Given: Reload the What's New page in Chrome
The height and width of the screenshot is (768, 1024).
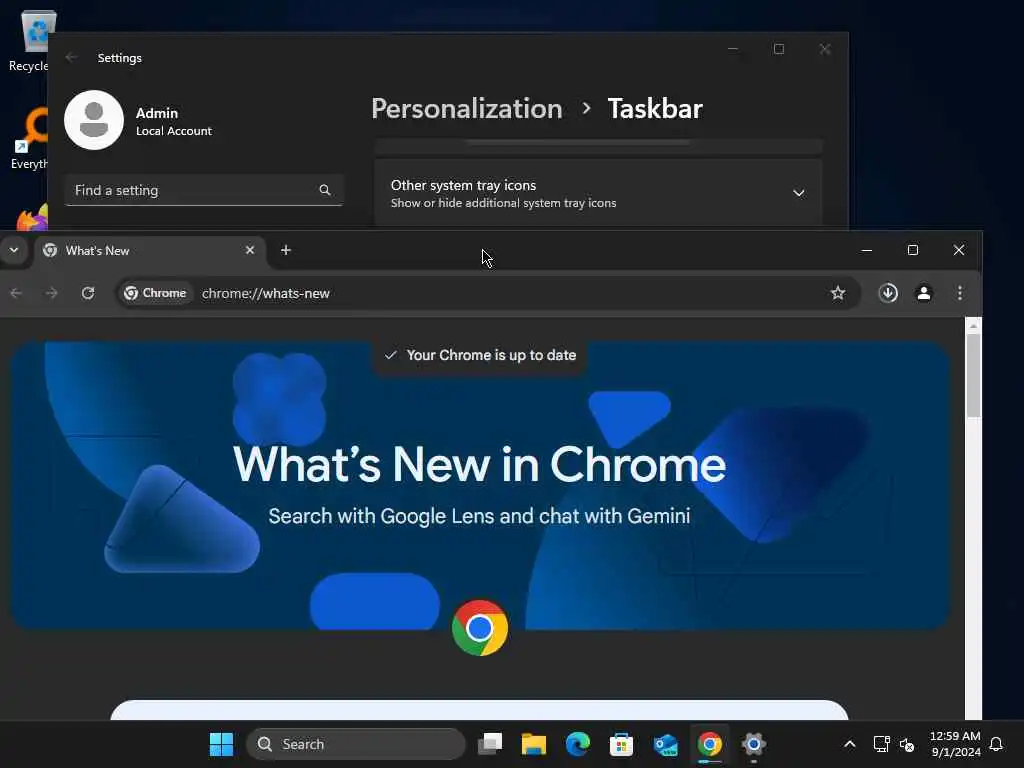Looking at the screenshot, I should pyautogui.click(x=88, y=293).
